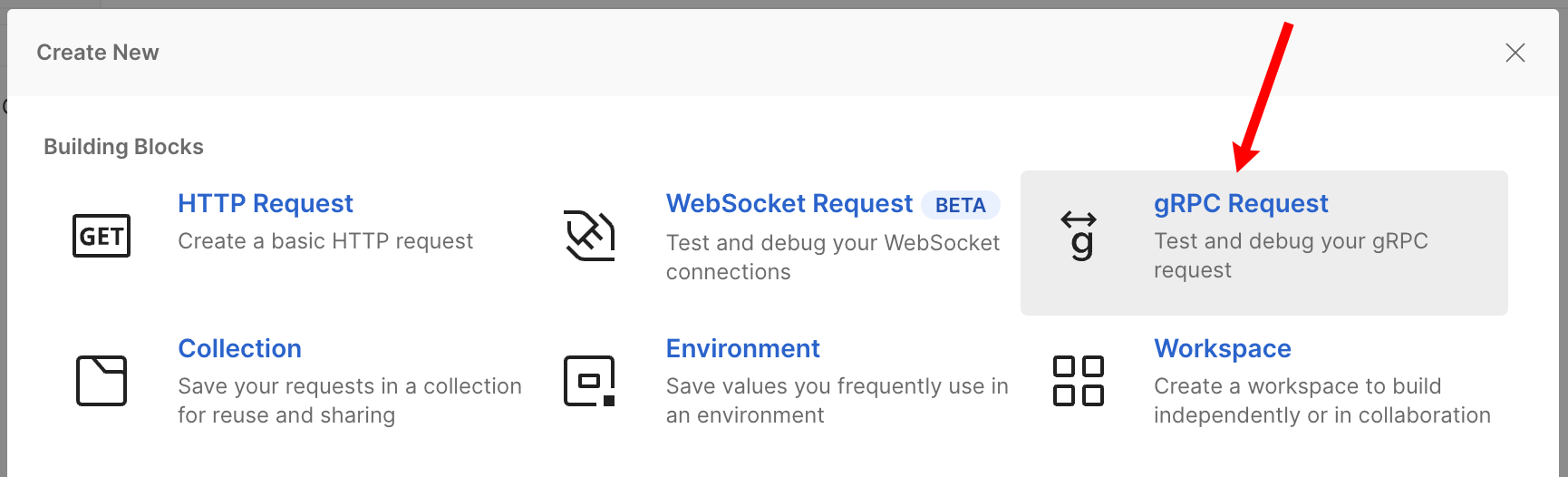
Task: Open the Collection title link
Action: pos(239,348)
